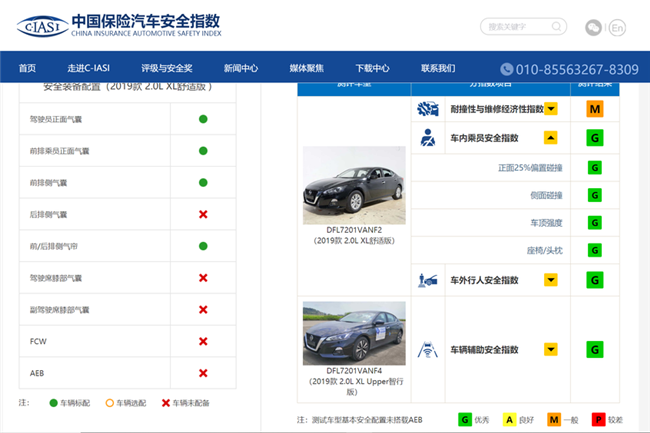Click the green G 优秀 legend swatch
Image resolution: width=650 pixels, height=433 pixels.
[465, 420]
